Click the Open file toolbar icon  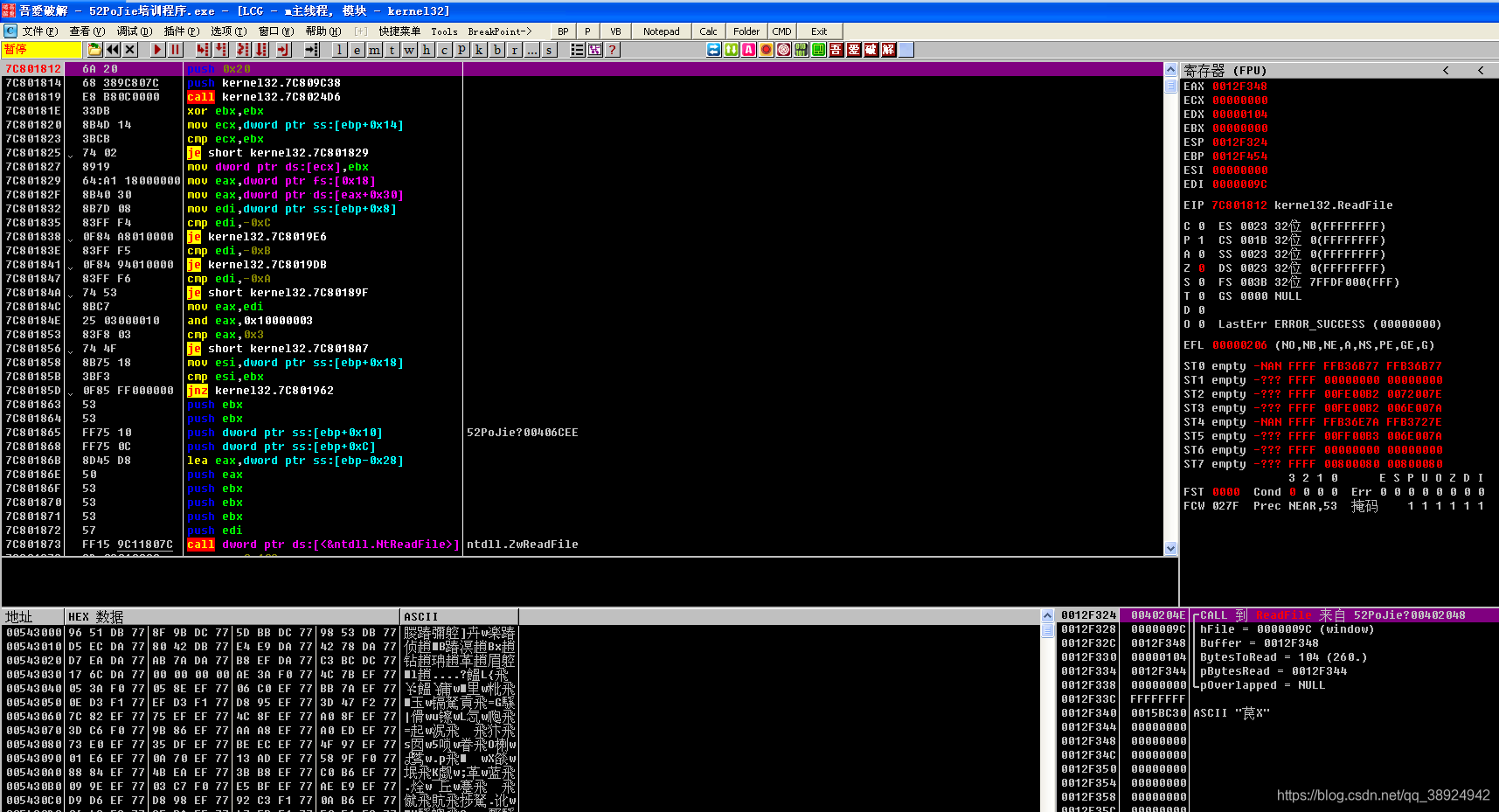(95, 50)
